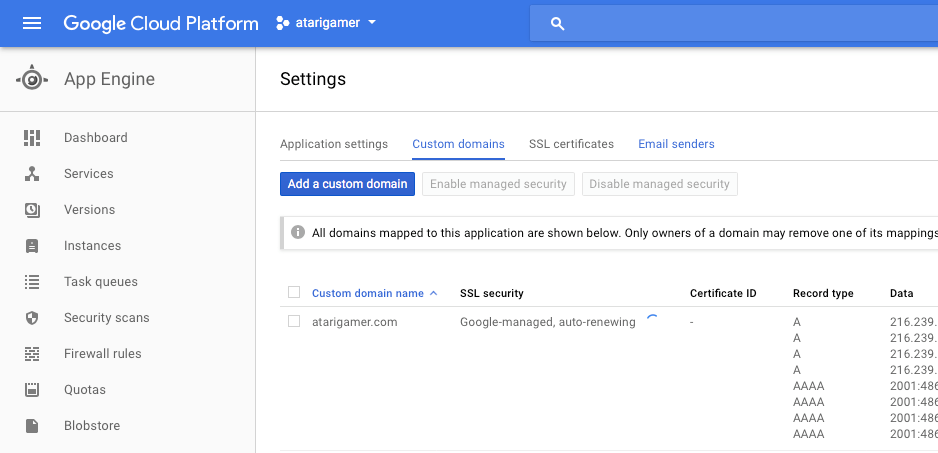This screenshot has height=453, width=938.
Task: Click the SSL security column header
Action: [492, 293]
